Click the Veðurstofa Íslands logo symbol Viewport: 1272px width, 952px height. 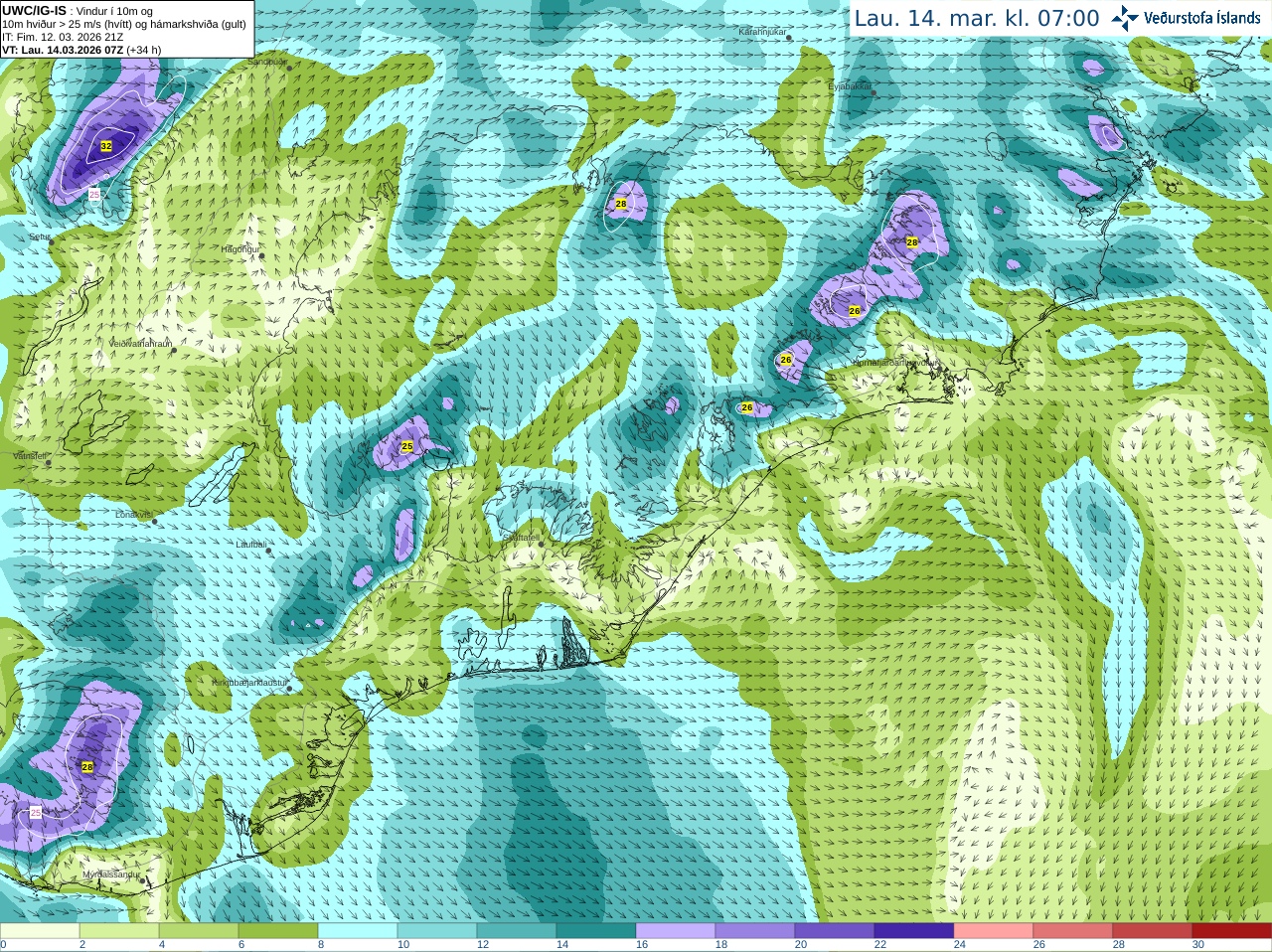click(1125, 18)
